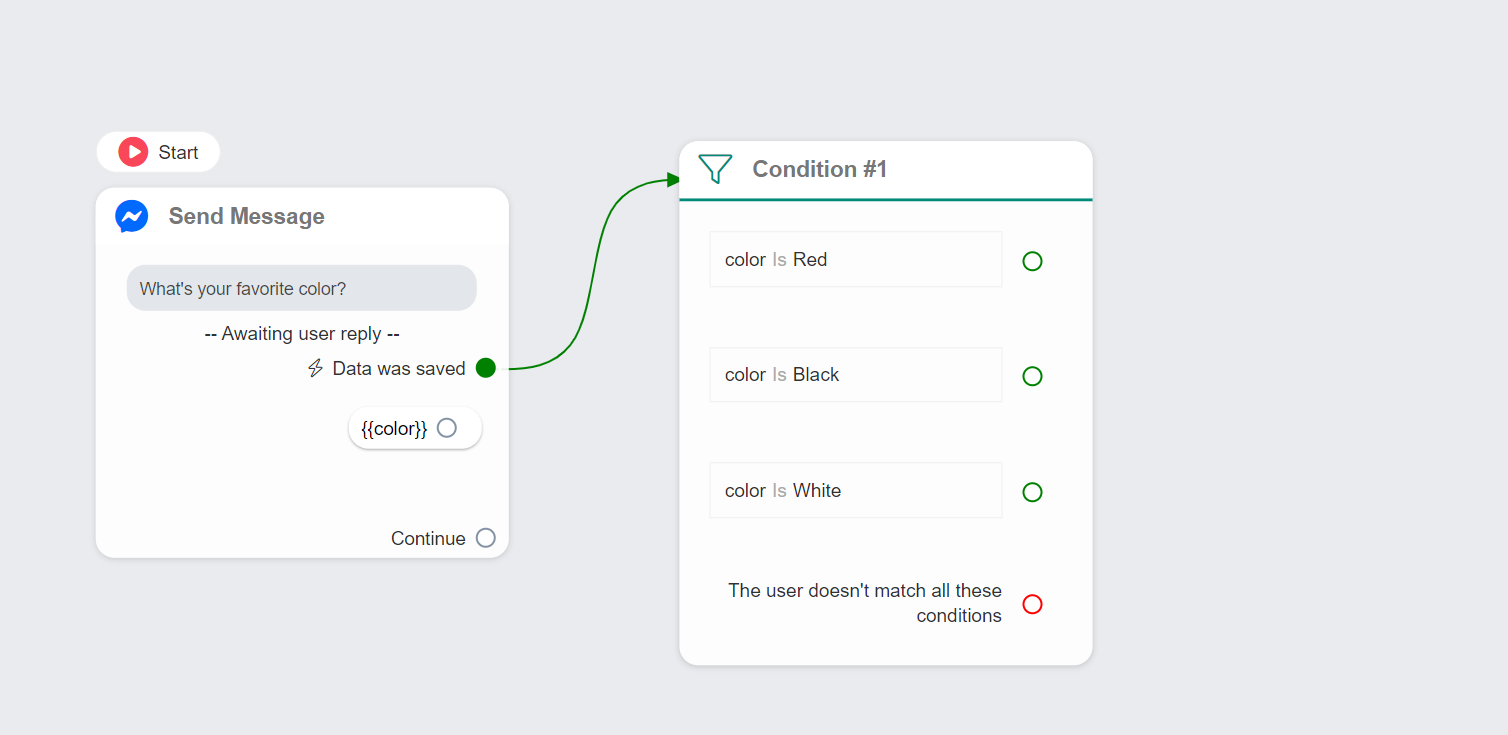Click the green port beside color Is White

click(x=1032, y=492)
